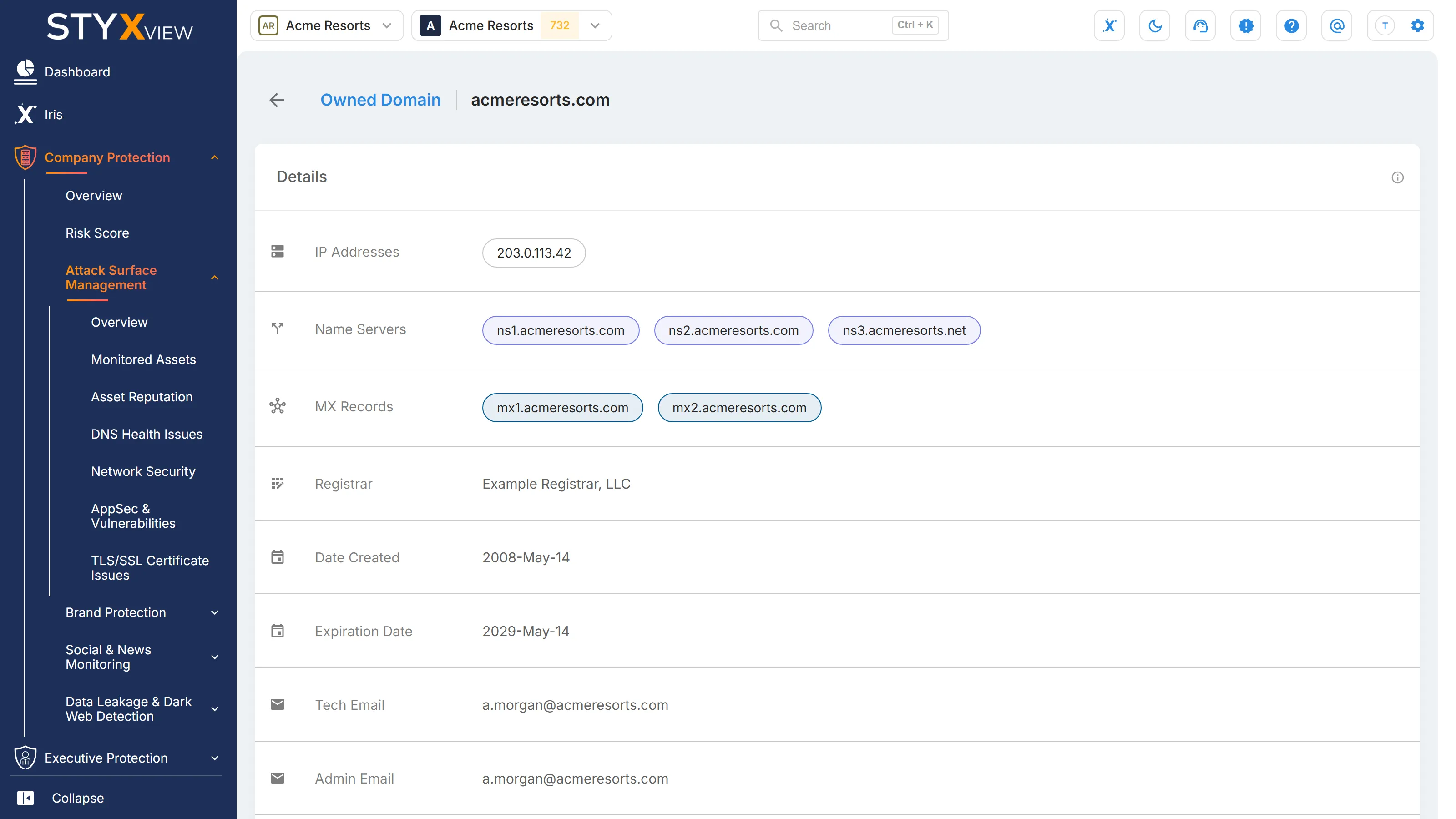This screenshot has height=819, width=1456.
Task: Open DNS Health Issues menu item
Action: tap(147, 434)
